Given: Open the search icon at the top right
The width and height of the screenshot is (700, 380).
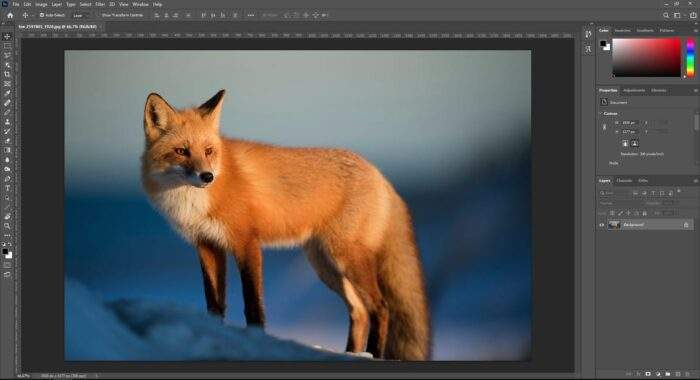Looking at the screenshot, I should (666, 15).
